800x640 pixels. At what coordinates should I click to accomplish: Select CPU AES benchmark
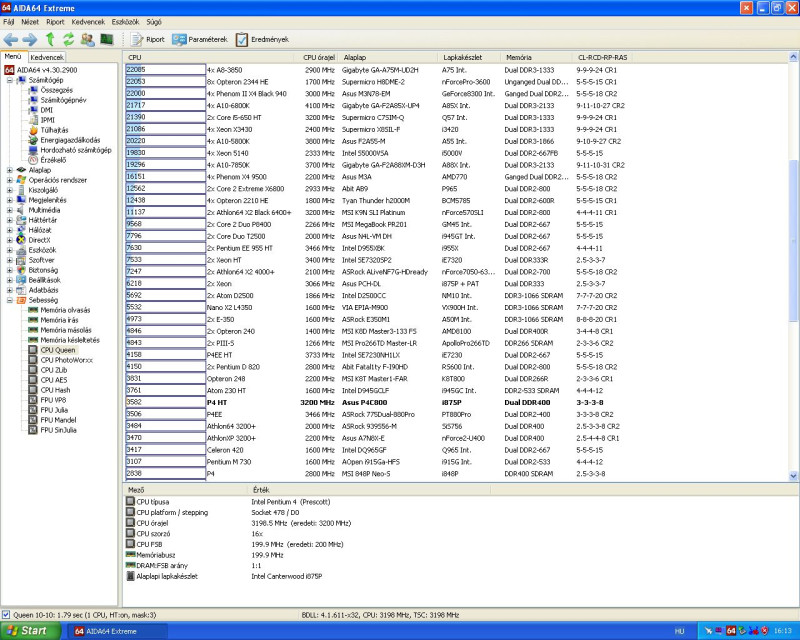click(48, 380)
